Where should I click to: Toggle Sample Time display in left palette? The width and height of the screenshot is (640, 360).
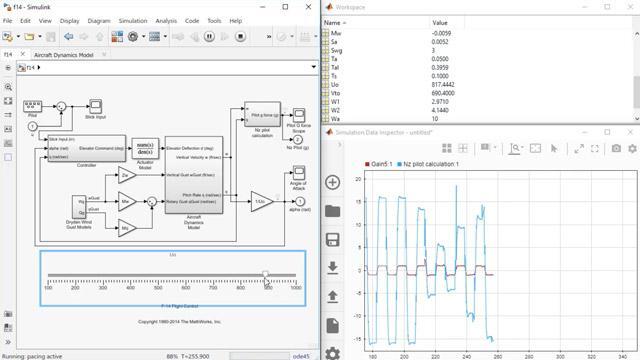[8, 115]
